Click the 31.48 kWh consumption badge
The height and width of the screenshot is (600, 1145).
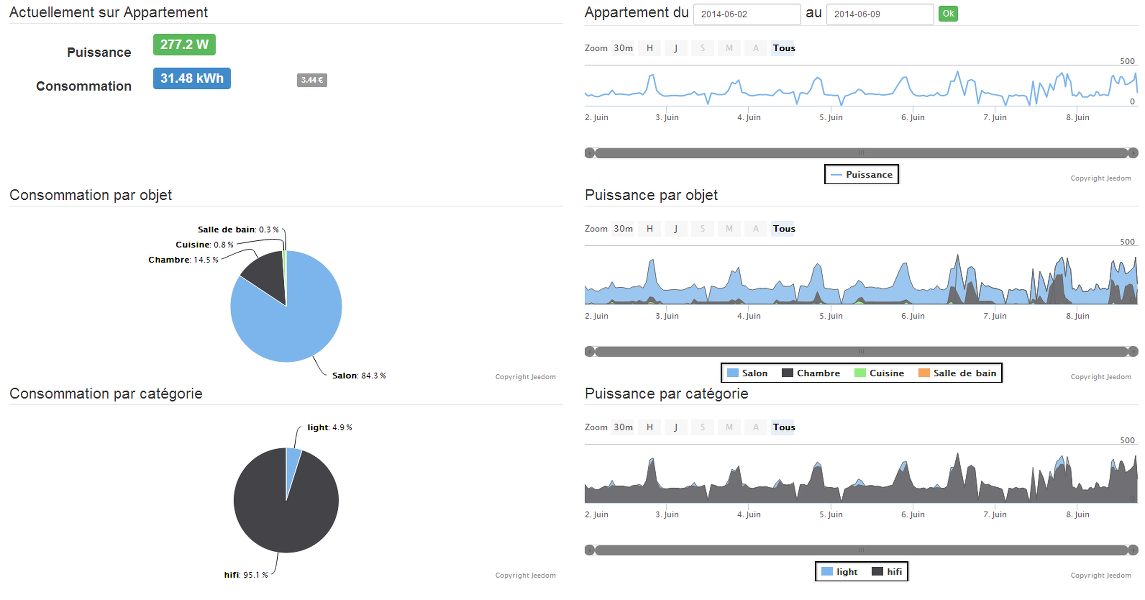(x=192, y=78)
